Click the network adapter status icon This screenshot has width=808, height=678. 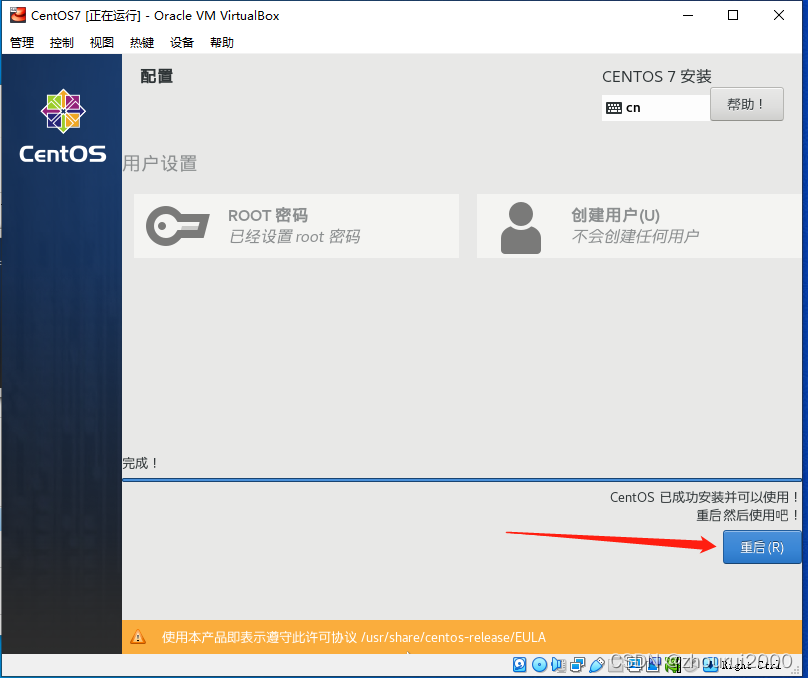(x=578, y=665)
